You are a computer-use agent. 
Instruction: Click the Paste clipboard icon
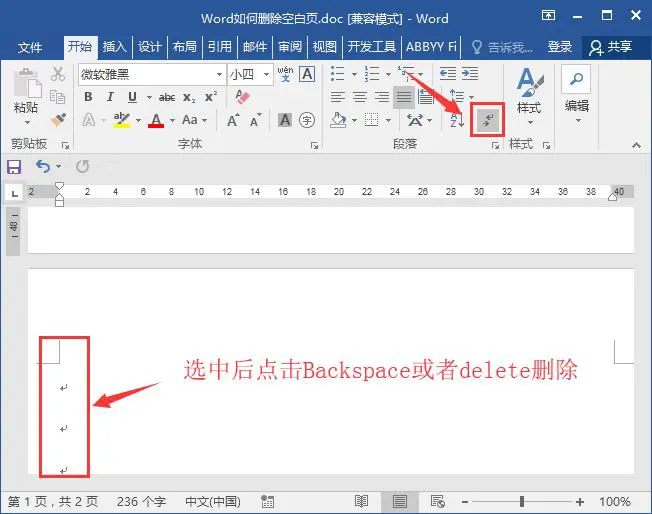click(x=27, y=83)
